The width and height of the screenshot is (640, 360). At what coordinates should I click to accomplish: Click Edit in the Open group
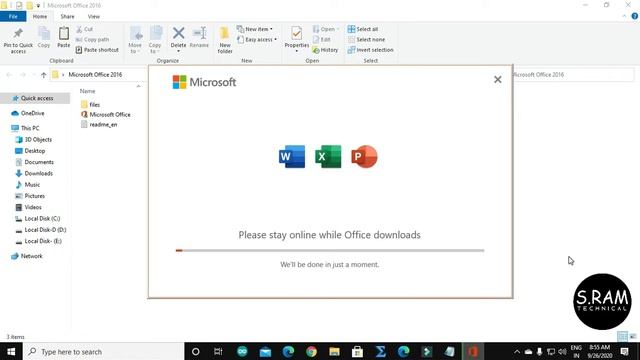[322, 40]
